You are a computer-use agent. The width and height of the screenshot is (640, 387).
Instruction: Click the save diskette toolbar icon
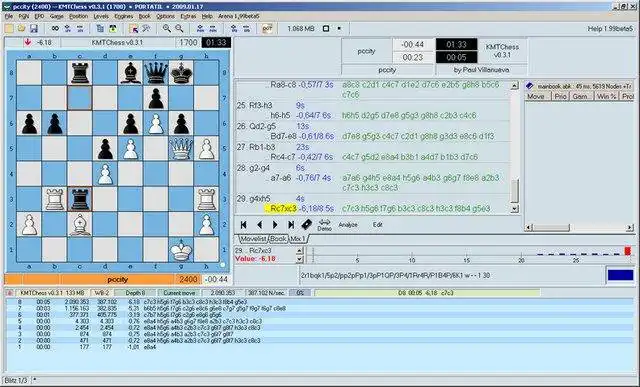tap(34, 29)
